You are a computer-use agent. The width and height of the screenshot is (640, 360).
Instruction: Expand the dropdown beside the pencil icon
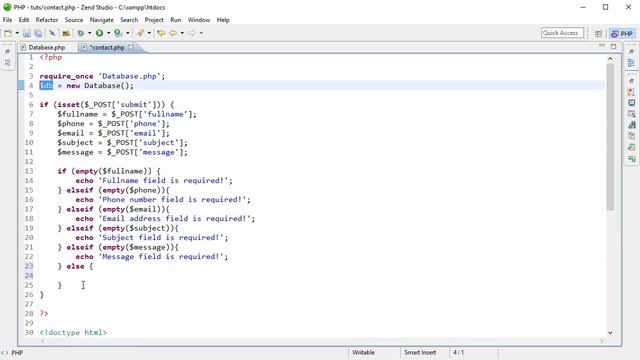[x=149, y=33]
